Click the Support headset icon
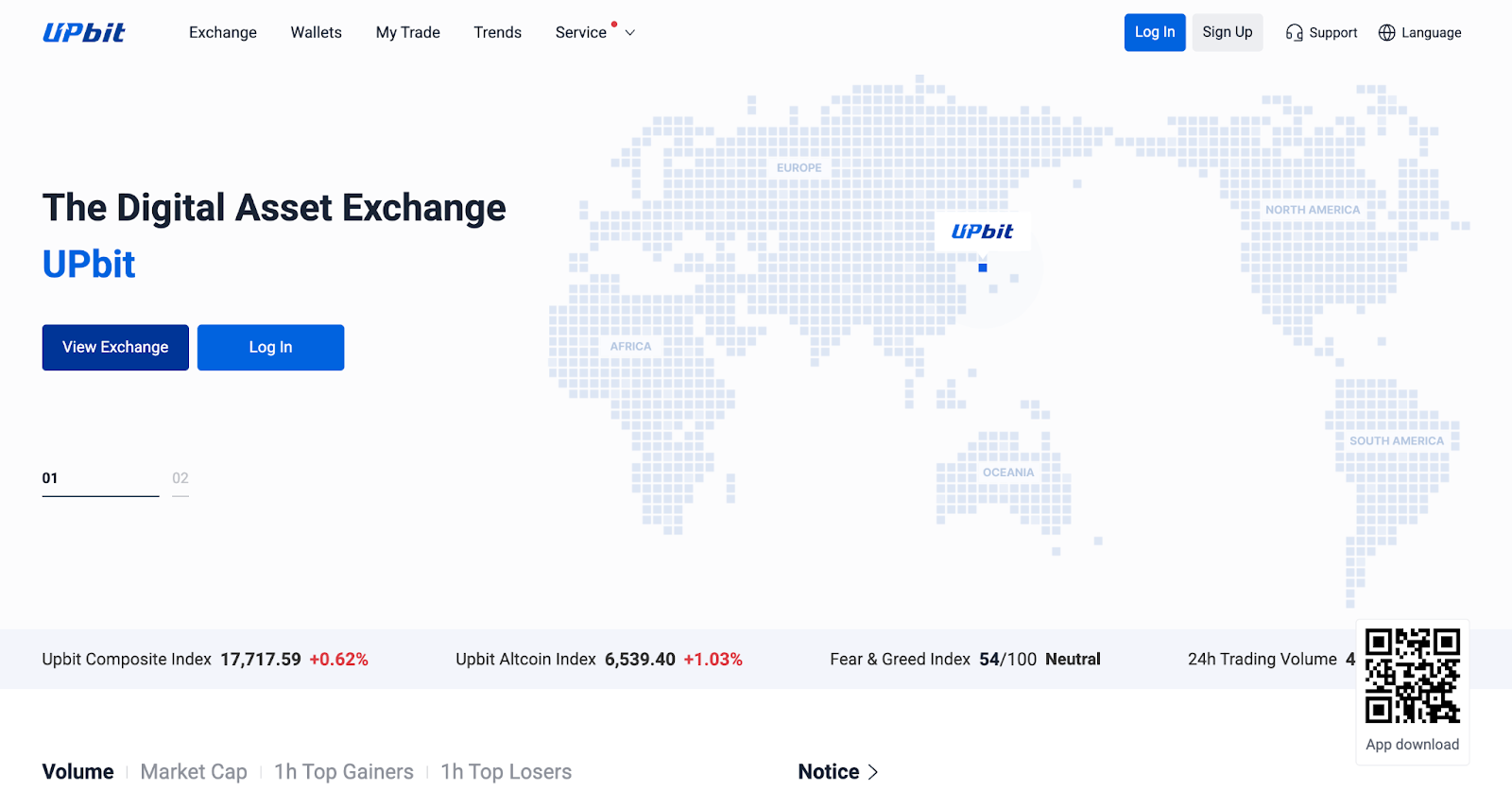This screenshot has height=808, width=1512. pyautogui.click(x=1294, y=33)
